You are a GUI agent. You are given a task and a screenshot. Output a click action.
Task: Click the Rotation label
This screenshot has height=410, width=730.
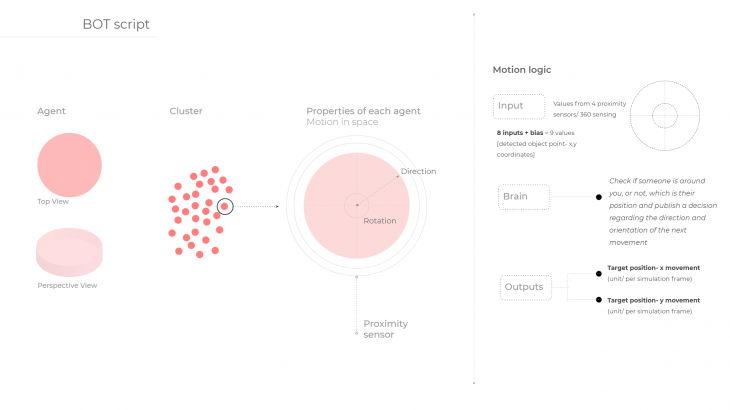pyautogui.click(x=379, y=221)
